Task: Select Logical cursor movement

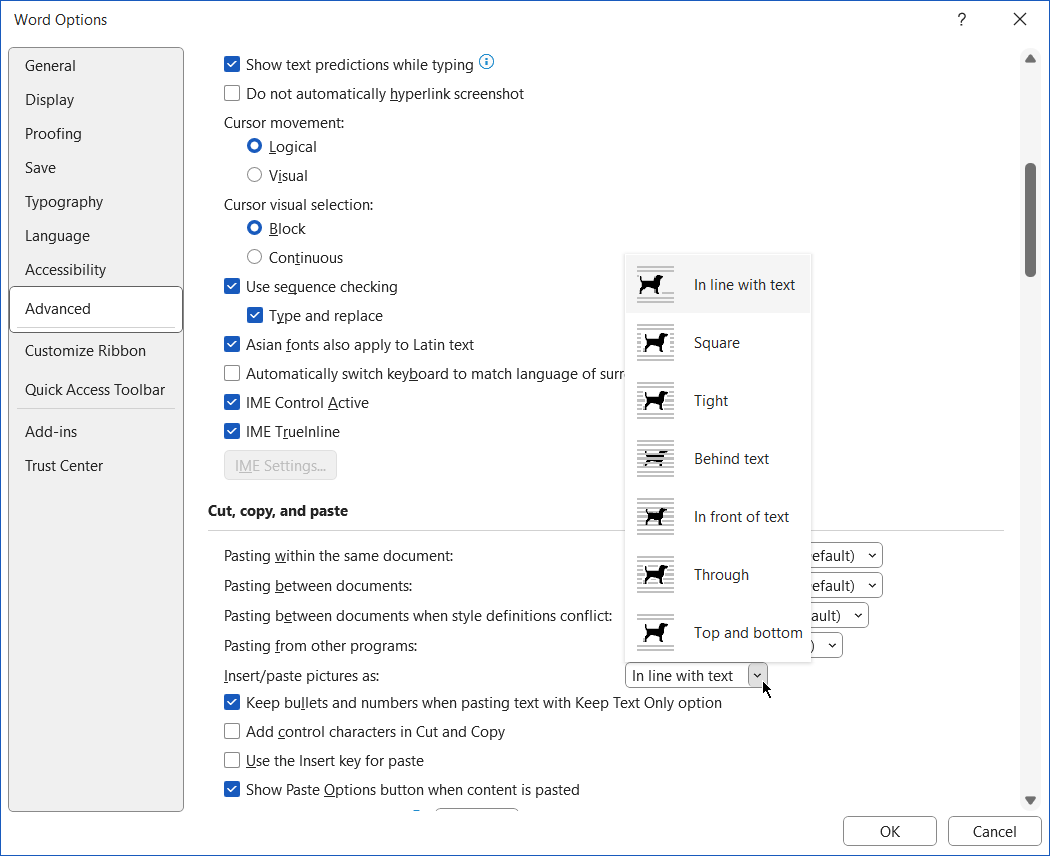Action: pos(254,146)
